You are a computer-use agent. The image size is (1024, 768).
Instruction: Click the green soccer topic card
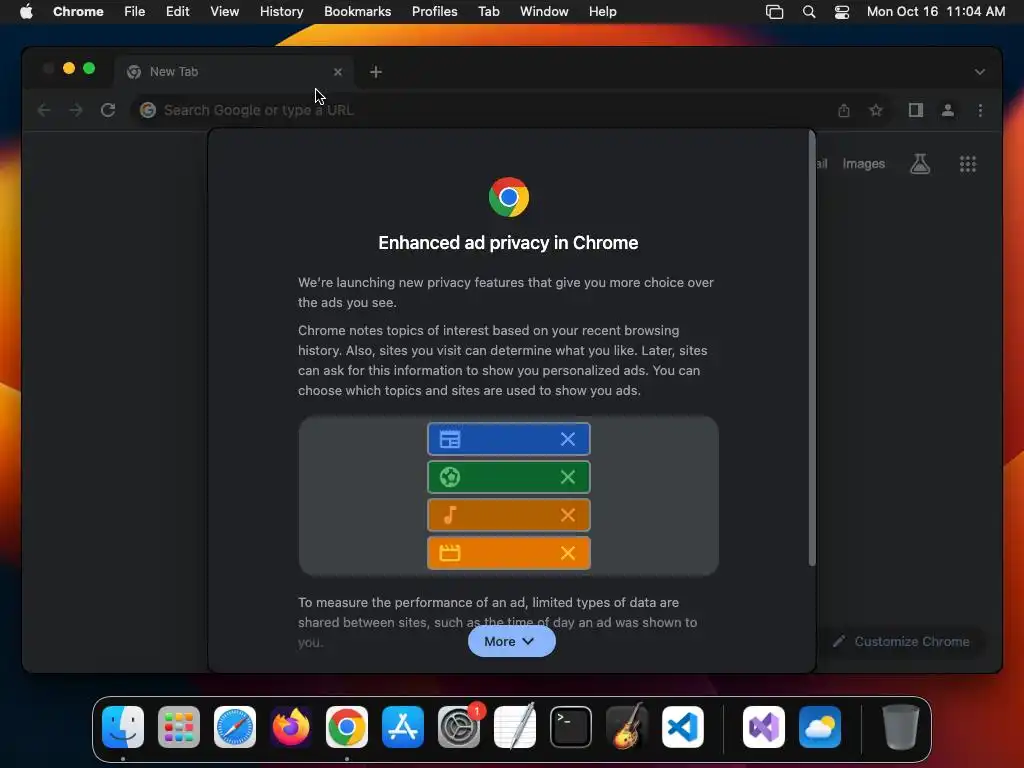[x=509, y=477]
